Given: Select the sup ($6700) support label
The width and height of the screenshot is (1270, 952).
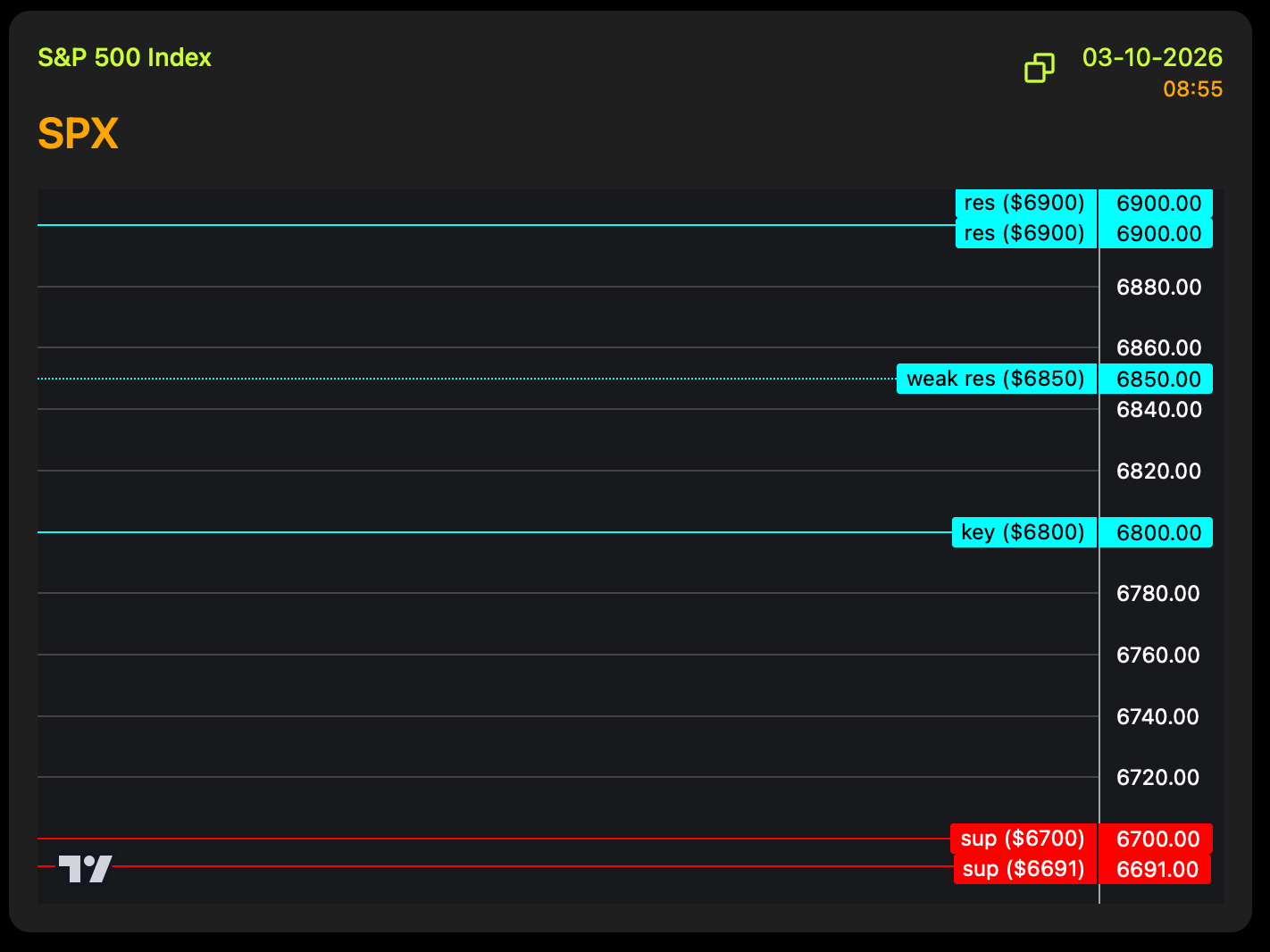Looking at the screenshot, I should 1023,839.
